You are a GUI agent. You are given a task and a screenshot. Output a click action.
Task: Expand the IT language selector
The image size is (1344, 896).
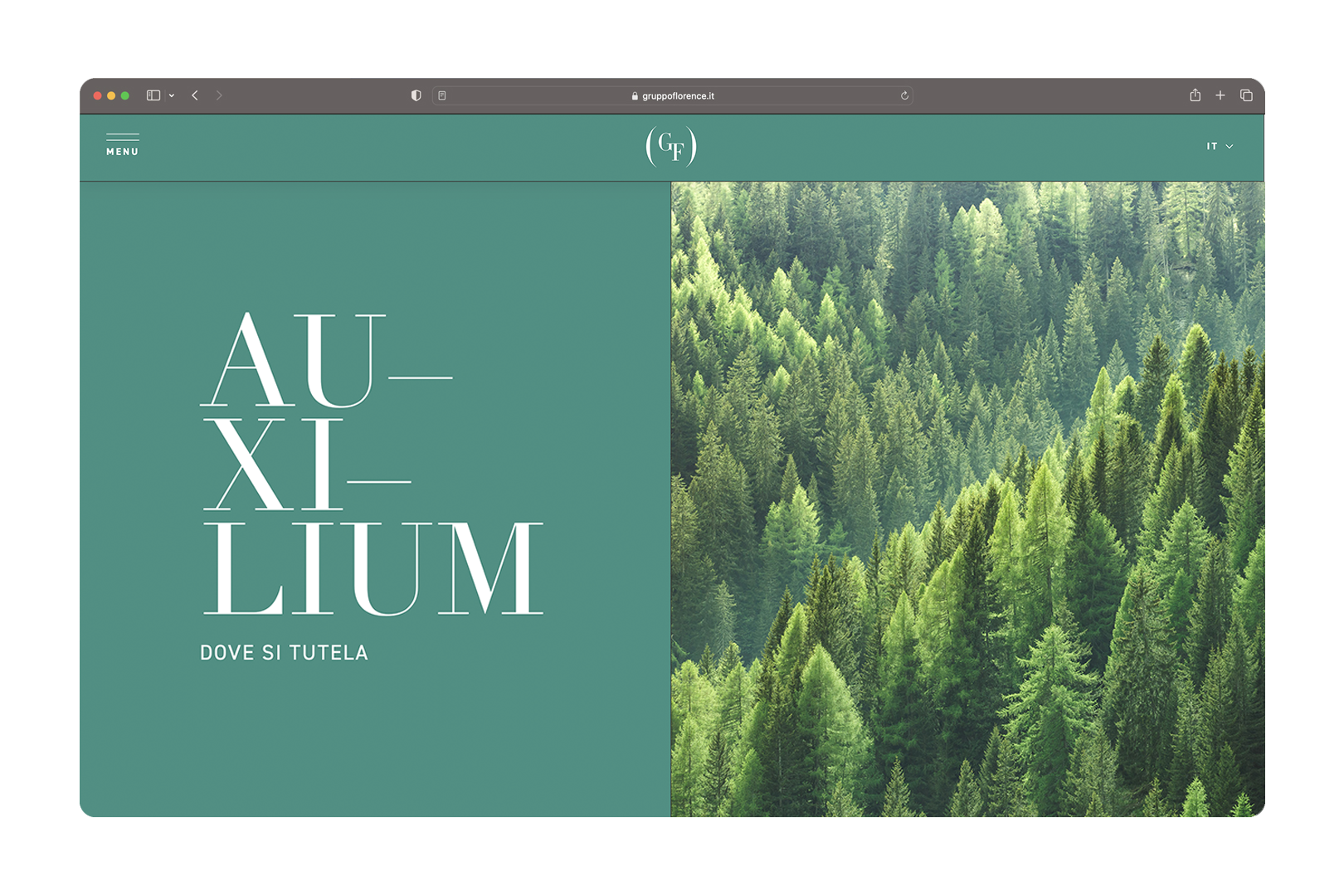1219,146
